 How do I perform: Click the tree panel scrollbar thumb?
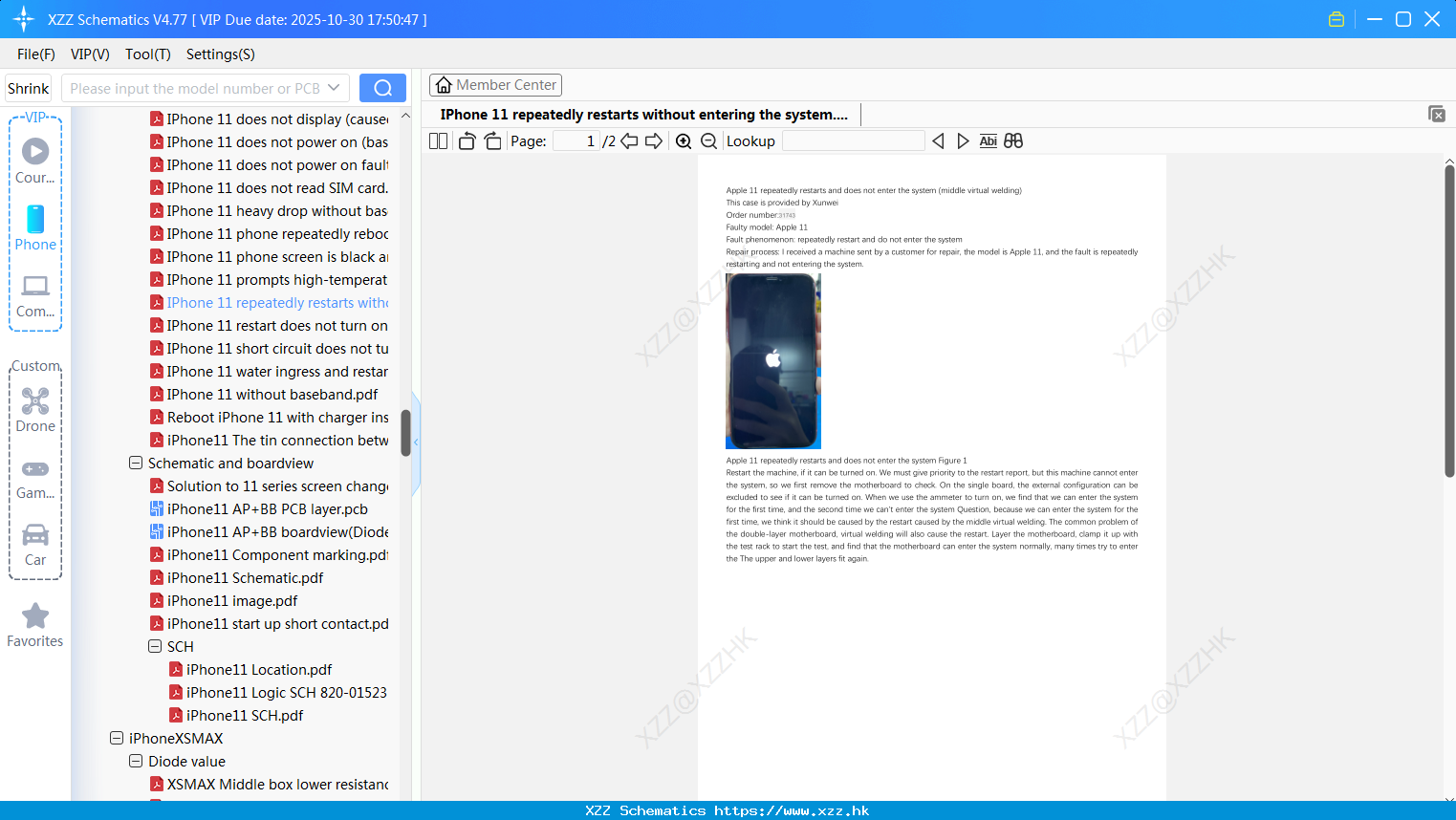[x=405, y=433]
